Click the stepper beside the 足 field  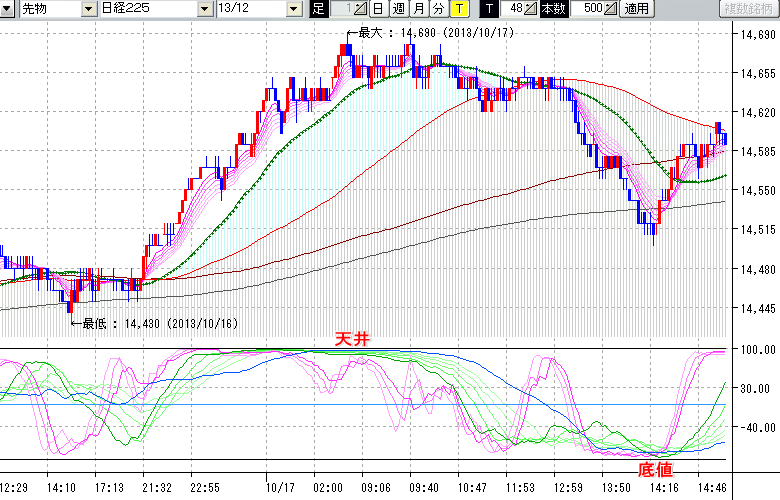tap(360, 9)
